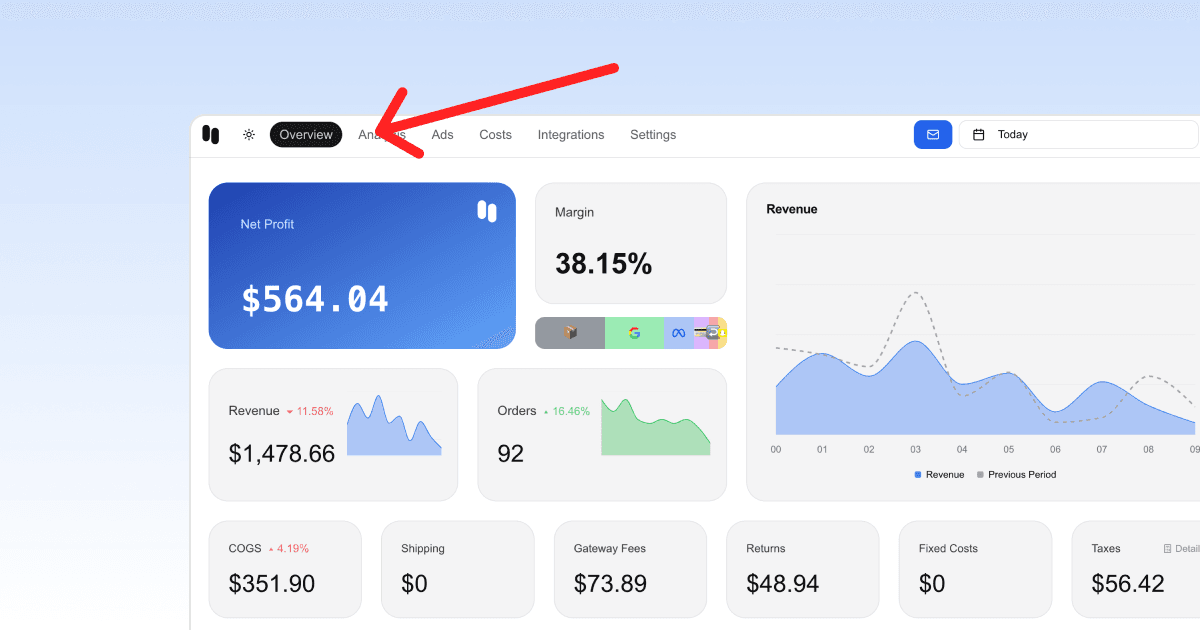Open Settings from the navigation bar
Image resolution: width=1200 pixels, height=630 pixels.
coord(652,134)
